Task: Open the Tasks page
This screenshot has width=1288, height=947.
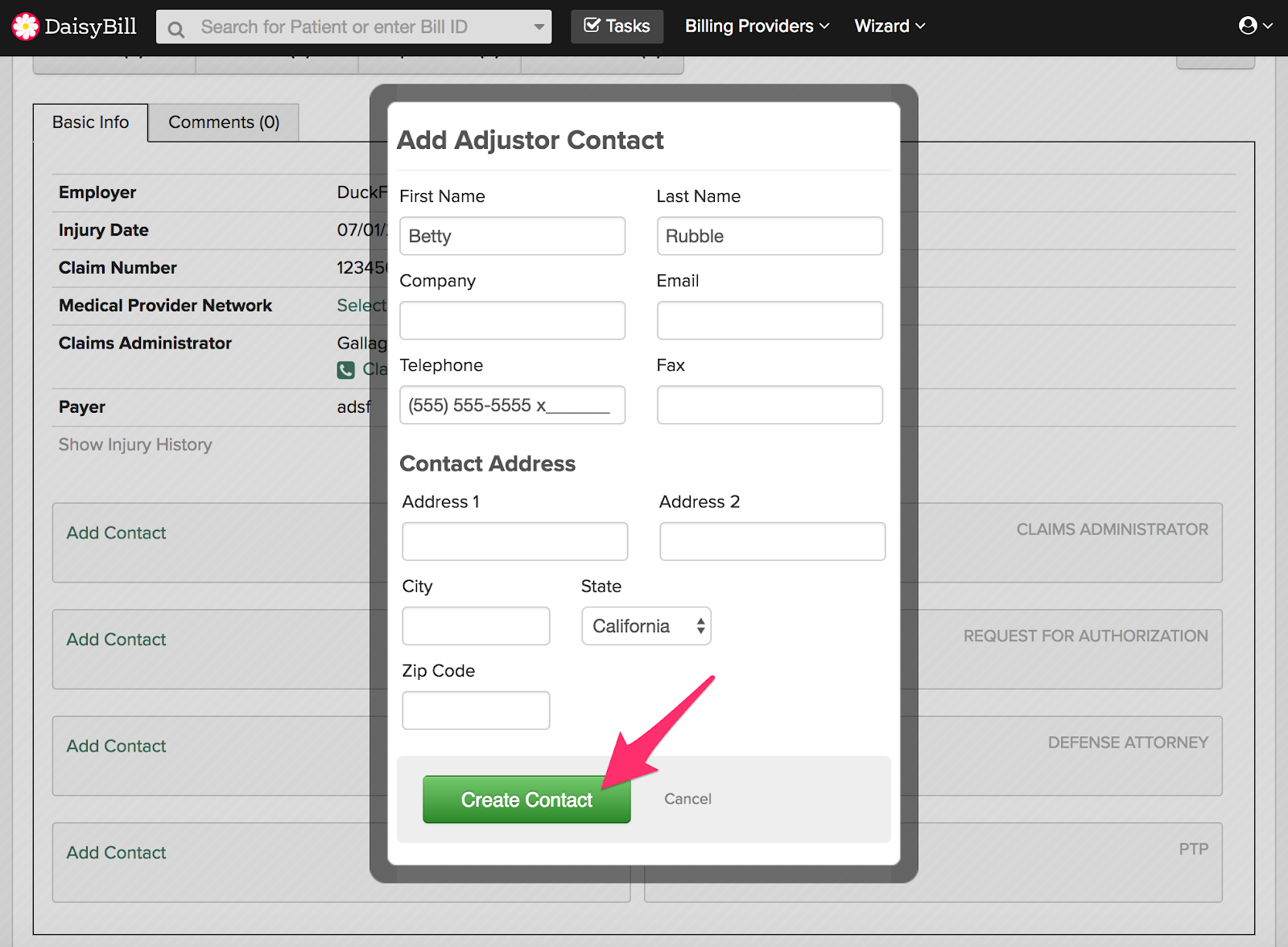Action: (617, 27)
